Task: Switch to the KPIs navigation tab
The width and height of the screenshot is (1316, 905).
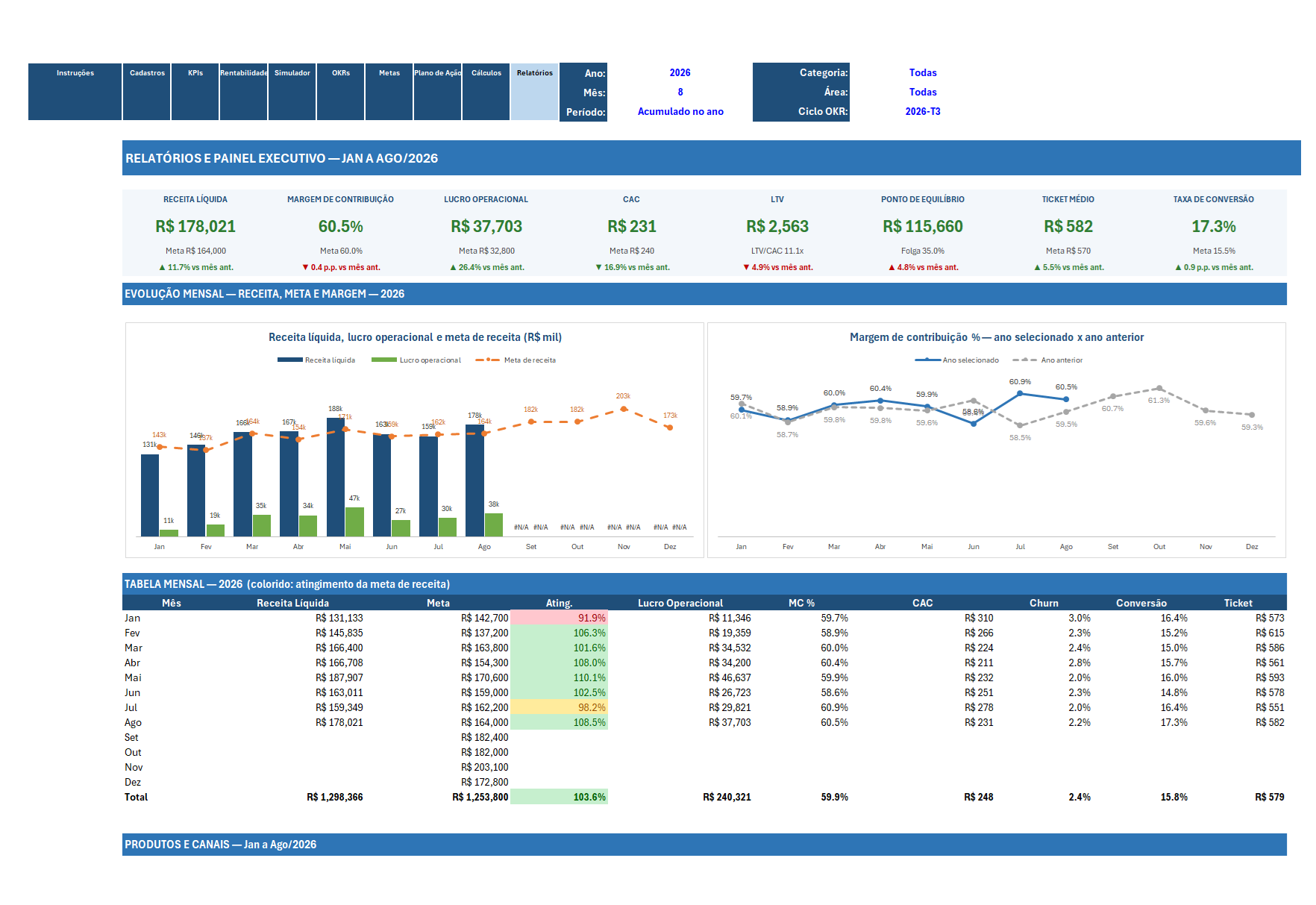Action: click(195, 91)
